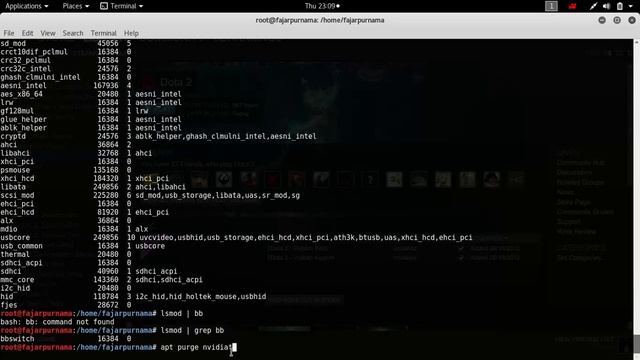Click the battery status tray icon

point(620,6)
